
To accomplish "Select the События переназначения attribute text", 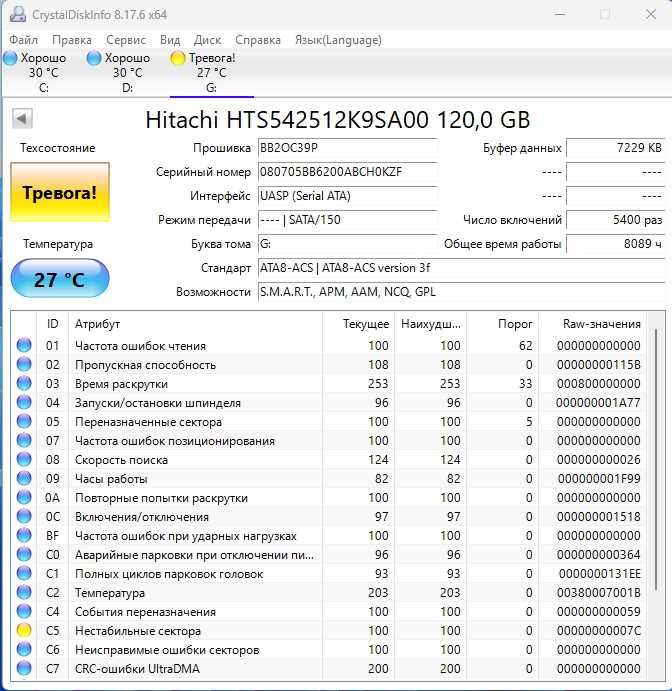I will point(145,612).
